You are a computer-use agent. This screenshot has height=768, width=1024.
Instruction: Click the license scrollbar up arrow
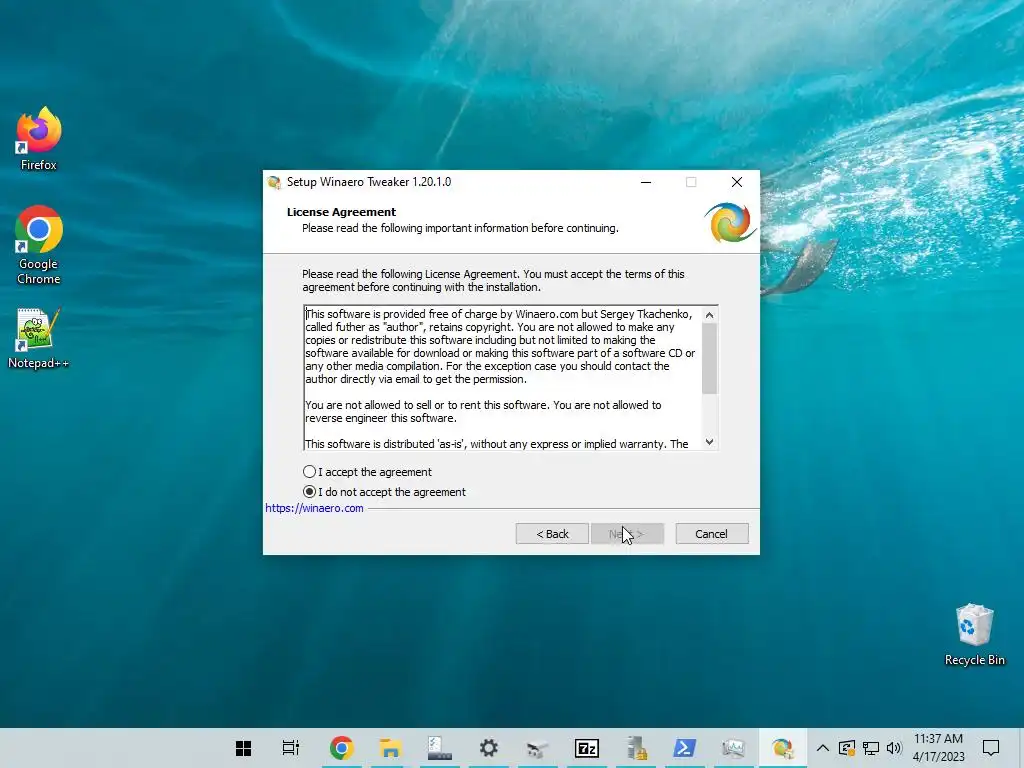click(709, 315)
